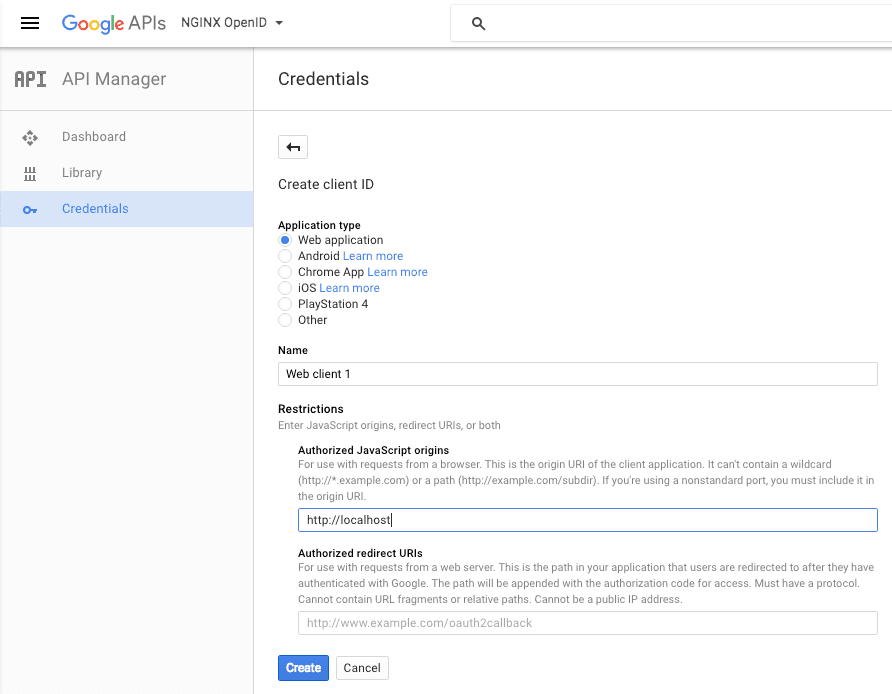892x694 pixels.
Task: Click the Google APIs logo
Action: [113, 23]
